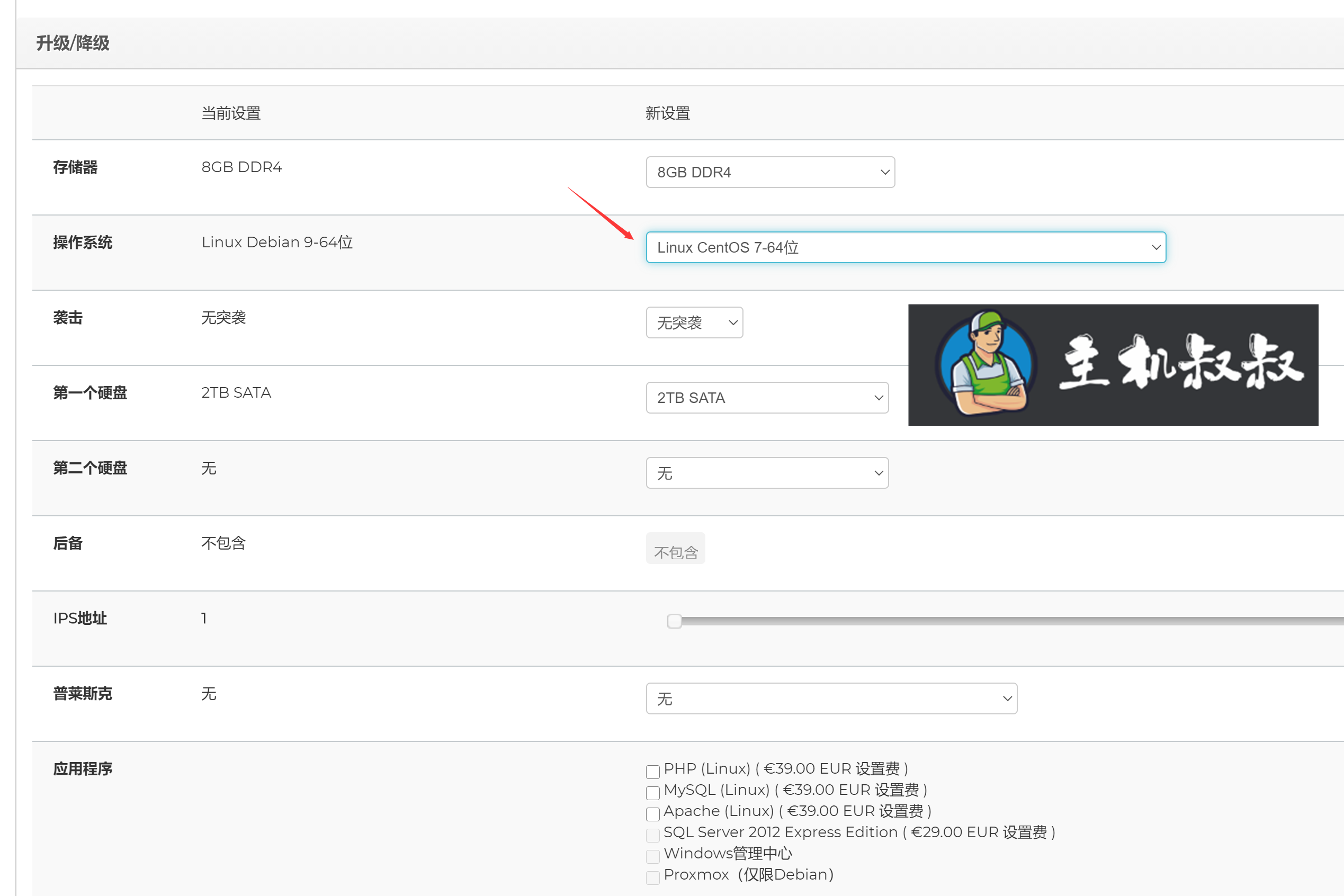This screenshot has height=896, width=1344.
Task: Click the 后备 row label
Action: coord(68,543)
